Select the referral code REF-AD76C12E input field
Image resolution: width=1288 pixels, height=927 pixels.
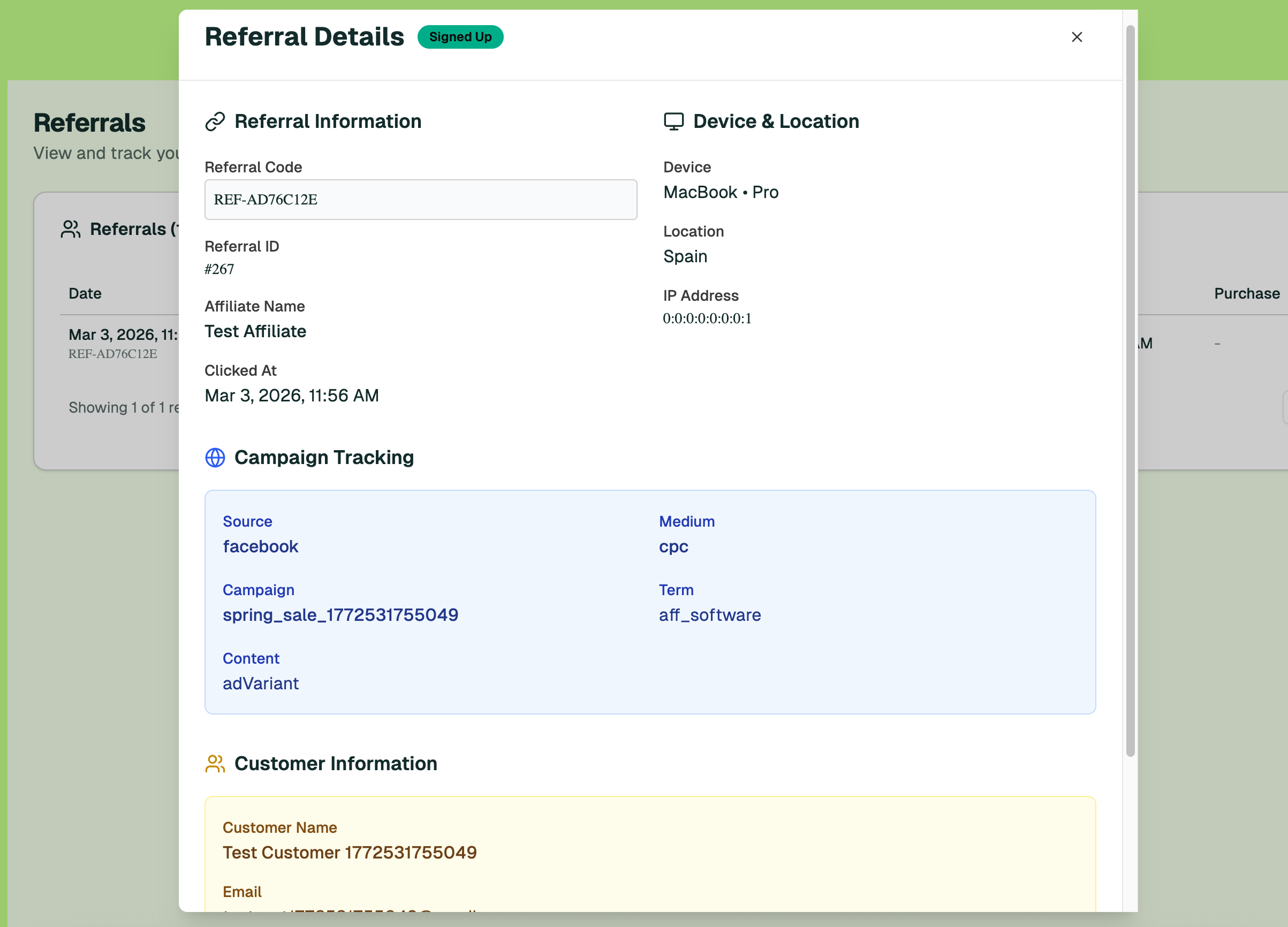click(x=420, y=200)
